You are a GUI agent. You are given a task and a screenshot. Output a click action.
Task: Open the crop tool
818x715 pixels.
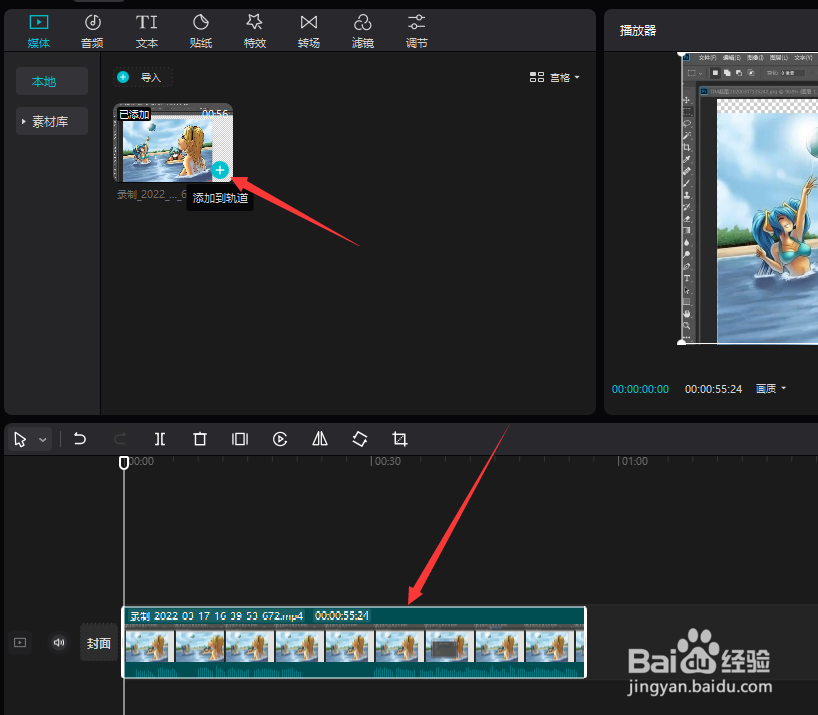coord(400,439)
